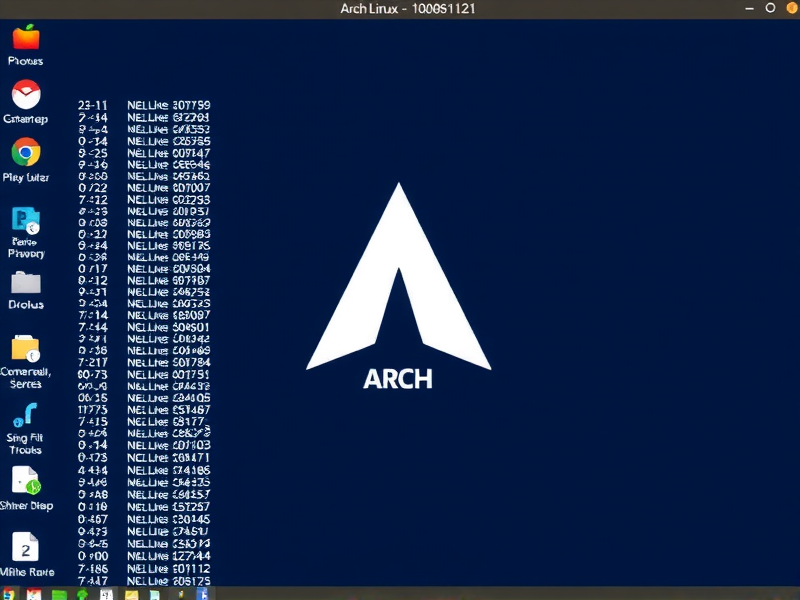Viewport: 800px width, 600px height.
Task: Open the Mithe Rore document shortcut
Action: 25,548
